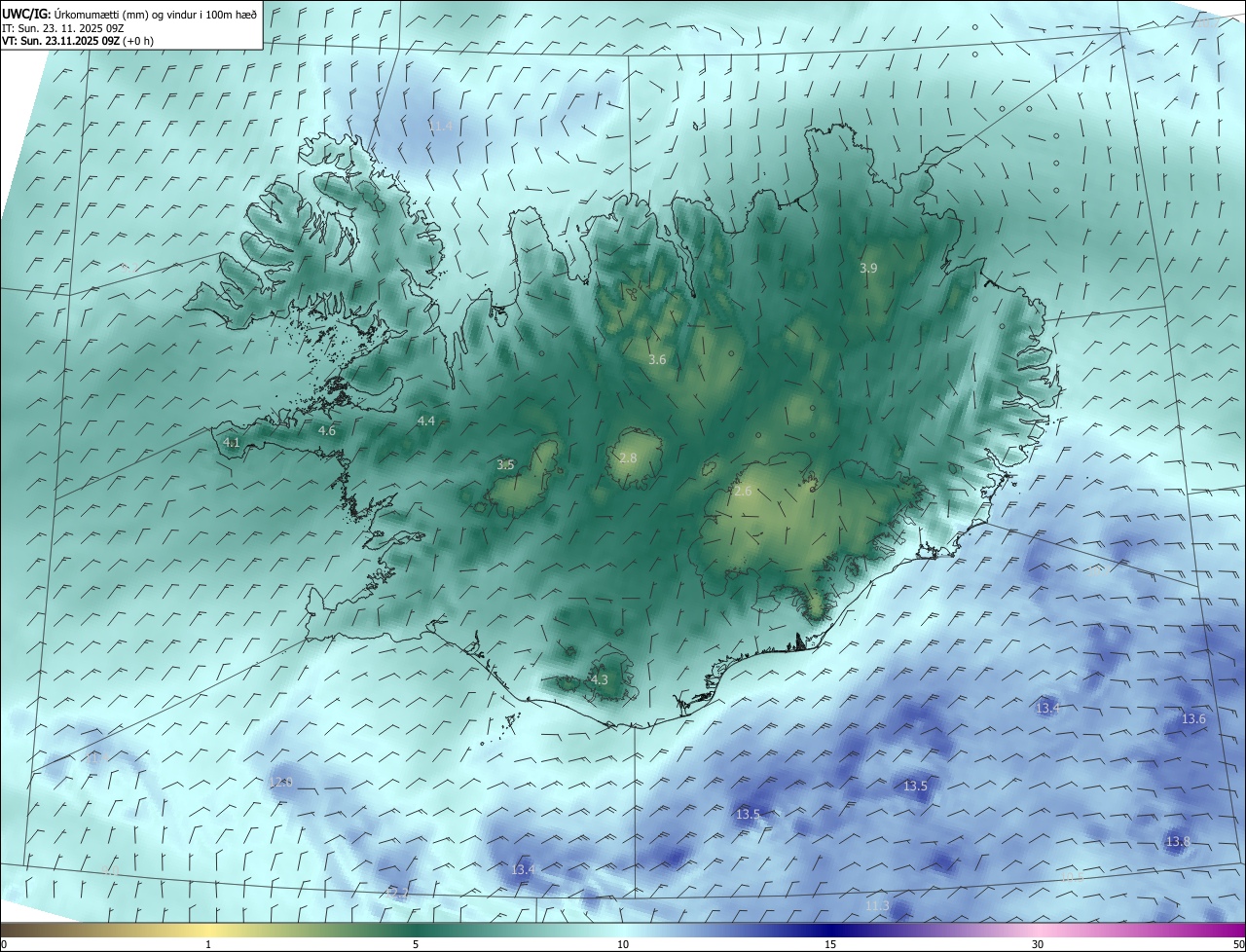Click the 3.6 value label on the map
This screenshot has height=952, width=1246.
tap(657, 359)
